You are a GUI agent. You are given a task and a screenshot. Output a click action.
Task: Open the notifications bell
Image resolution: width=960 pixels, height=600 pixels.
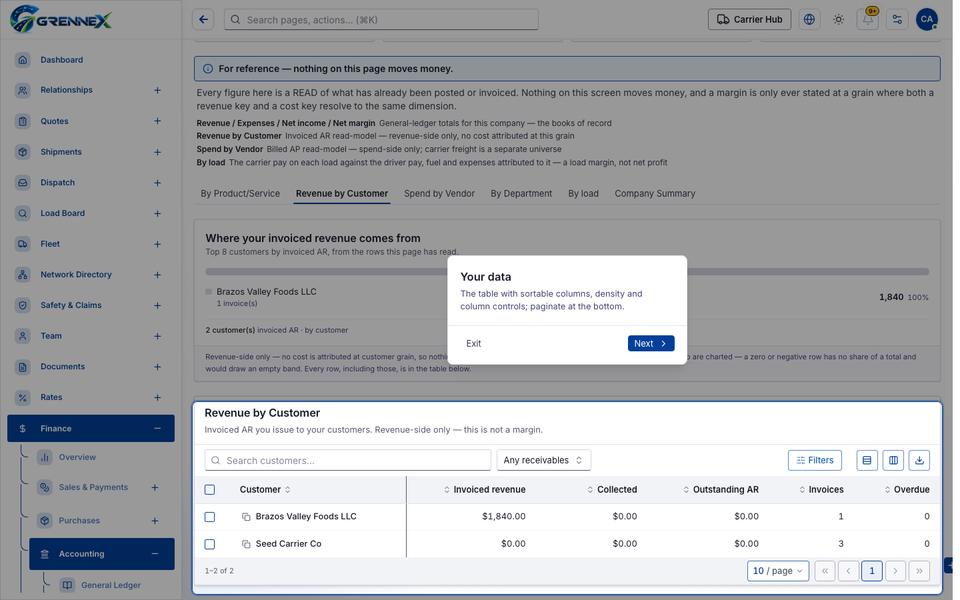tap(868, 20)
